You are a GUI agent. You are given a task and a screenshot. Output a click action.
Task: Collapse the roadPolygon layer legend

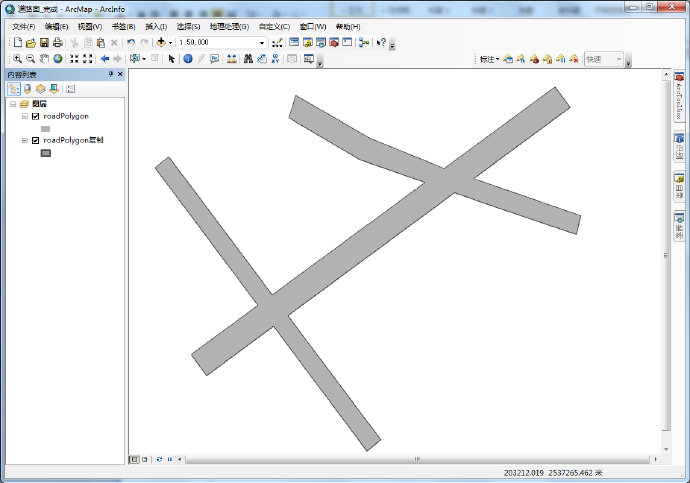[x=25, y=116]
